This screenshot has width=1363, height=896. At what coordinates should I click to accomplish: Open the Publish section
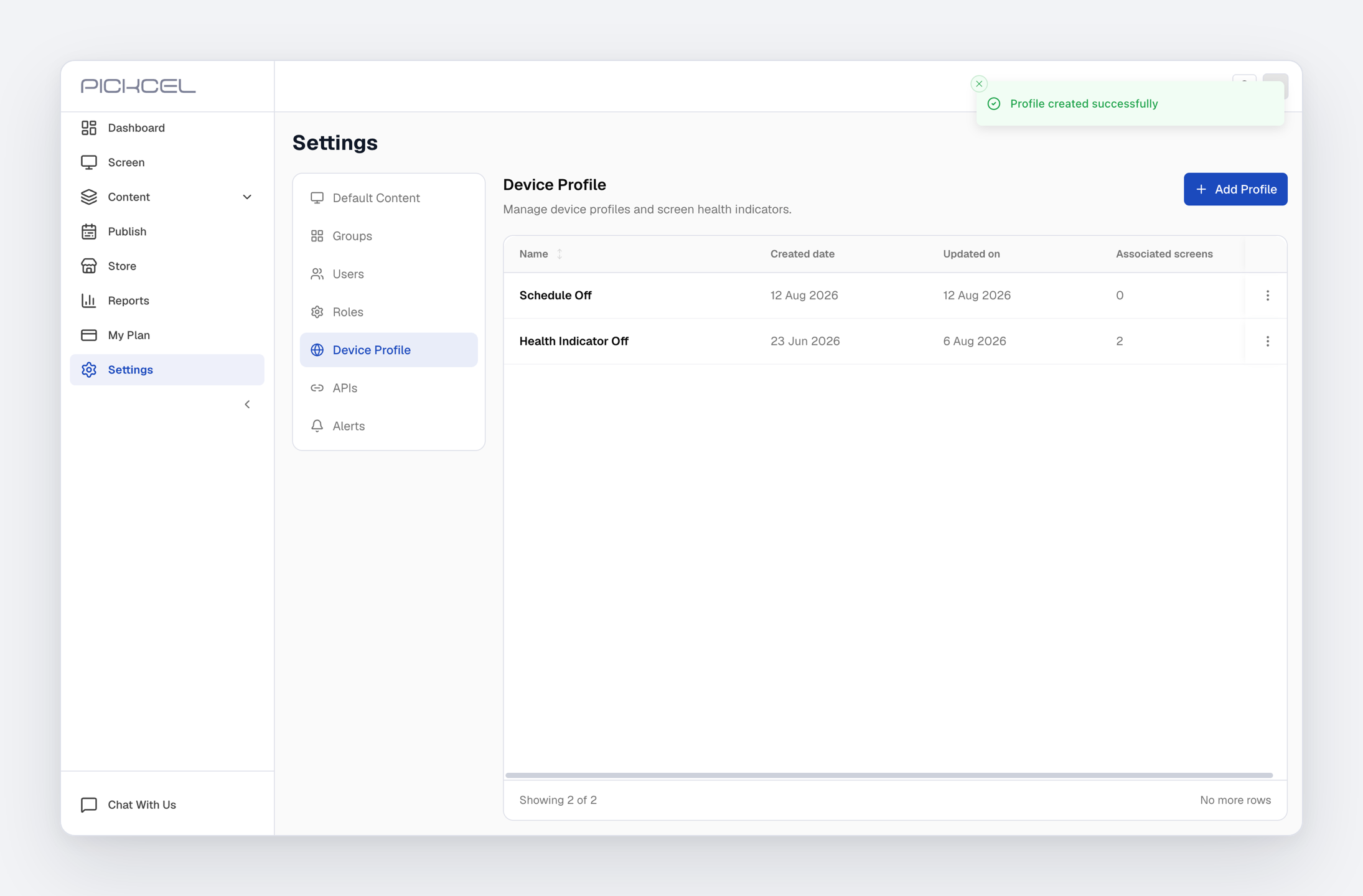point(167,231)
